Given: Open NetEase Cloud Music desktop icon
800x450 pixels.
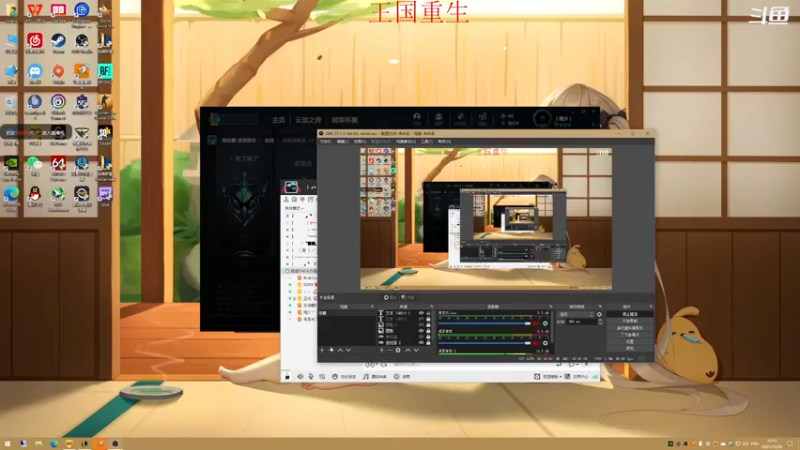Looking at the screenshot, I should point(35,41).
